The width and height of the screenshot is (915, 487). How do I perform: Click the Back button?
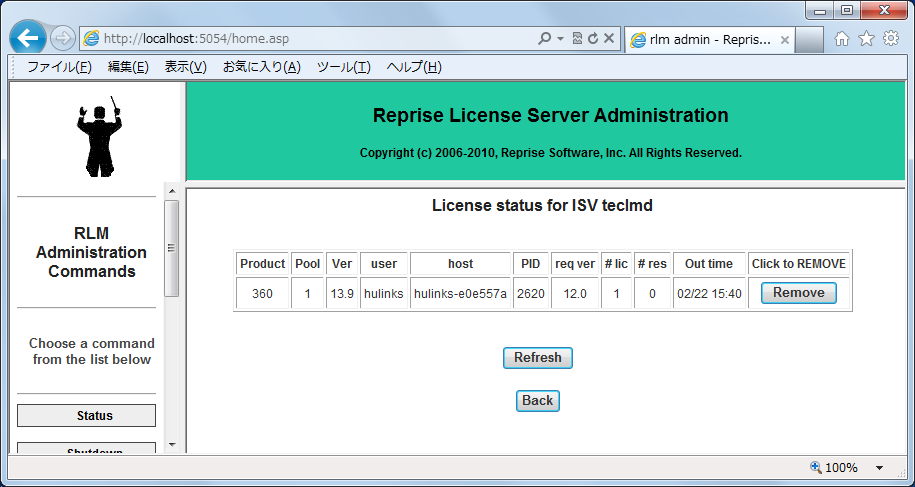pos(537,401)
